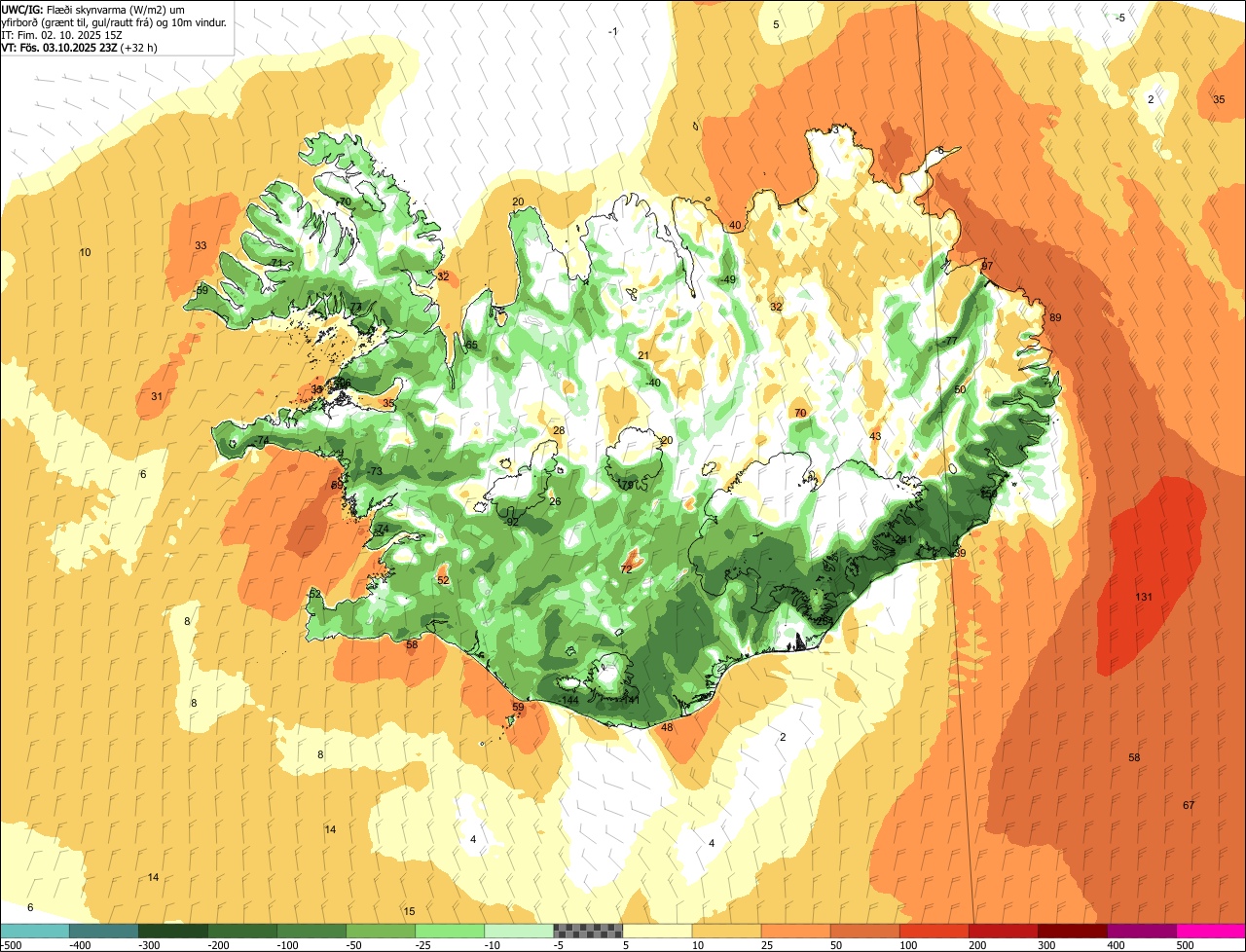Screen dimensions: 1246x952
Task: Click the map value '28' in the central interior
Action: [559, 430]
